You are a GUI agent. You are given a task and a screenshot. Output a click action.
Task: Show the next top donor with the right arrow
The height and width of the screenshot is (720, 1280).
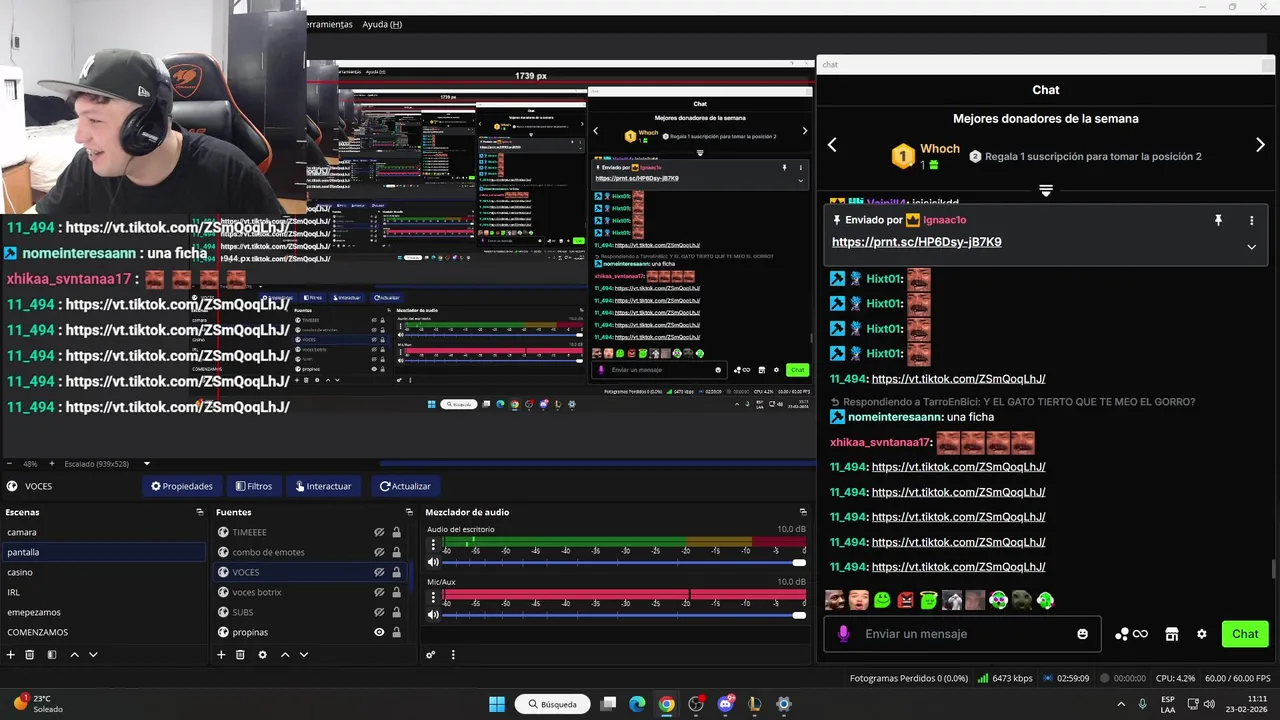coord(1260,145)
